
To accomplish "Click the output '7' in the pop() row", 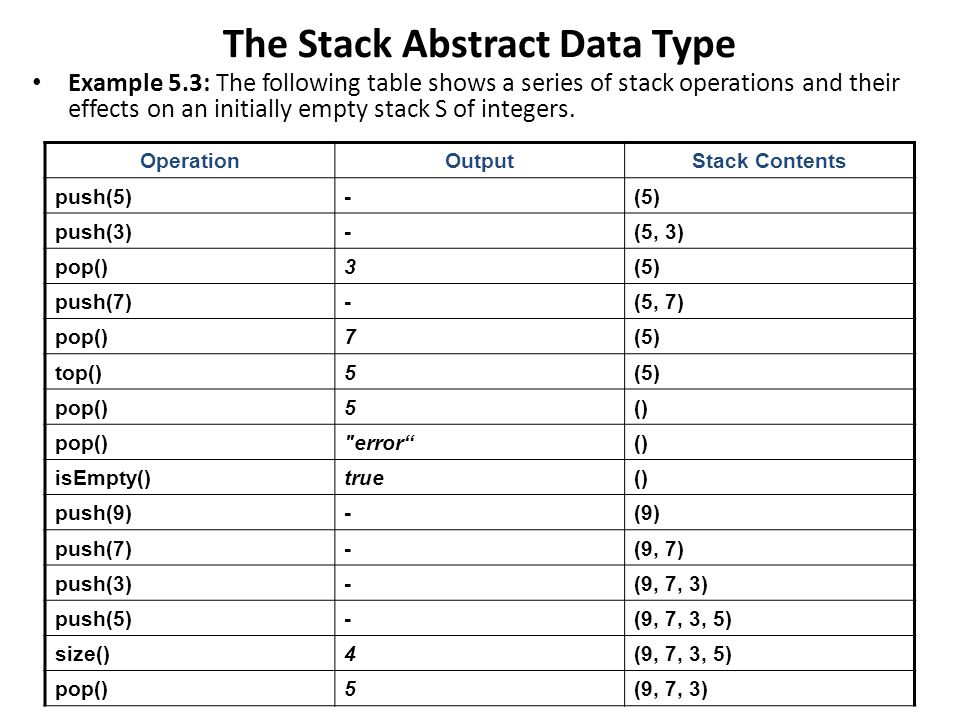I will [x=479, y=337].
